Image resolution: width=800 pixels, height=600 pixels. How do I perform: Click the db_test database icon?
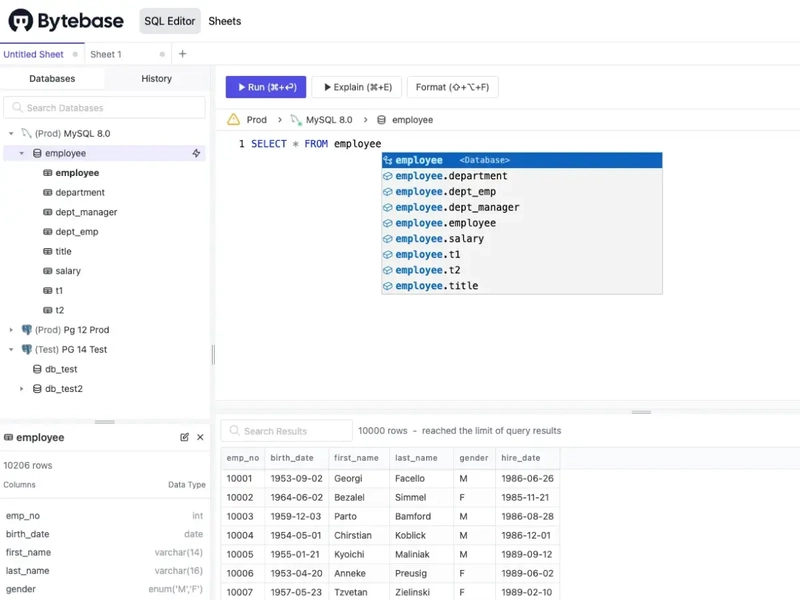tap(37, 369)
